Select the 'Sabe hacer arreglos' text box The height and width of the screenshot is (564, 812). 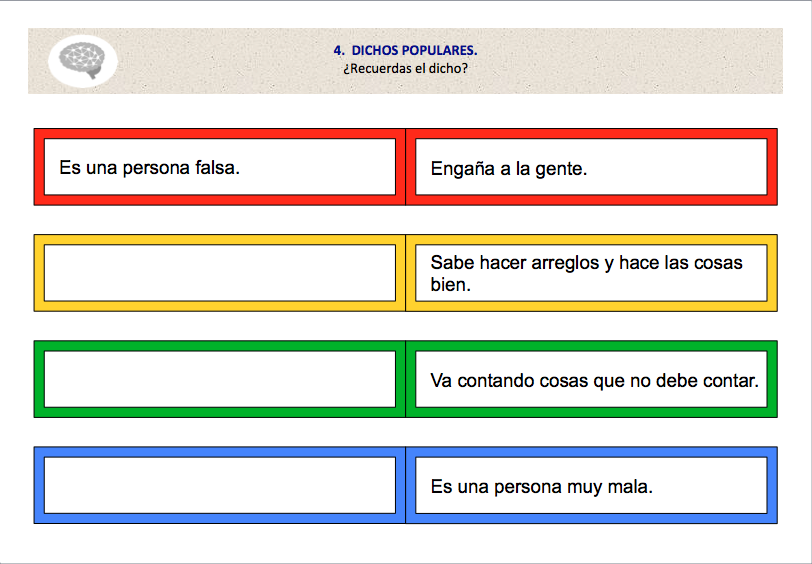coord(591,273)
